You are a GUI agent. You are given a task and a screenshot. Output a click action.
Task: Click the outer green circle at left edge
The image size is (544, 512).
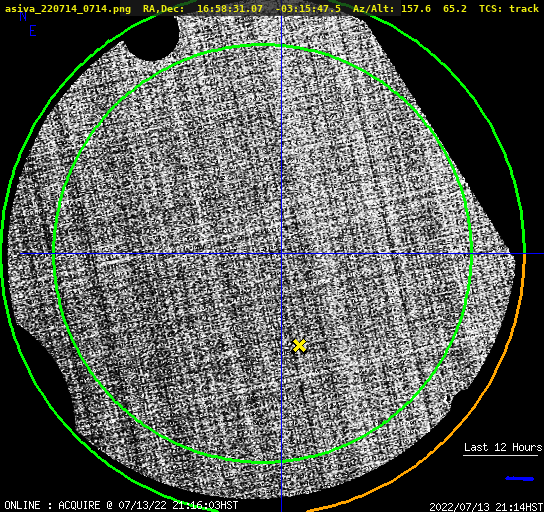3,254
